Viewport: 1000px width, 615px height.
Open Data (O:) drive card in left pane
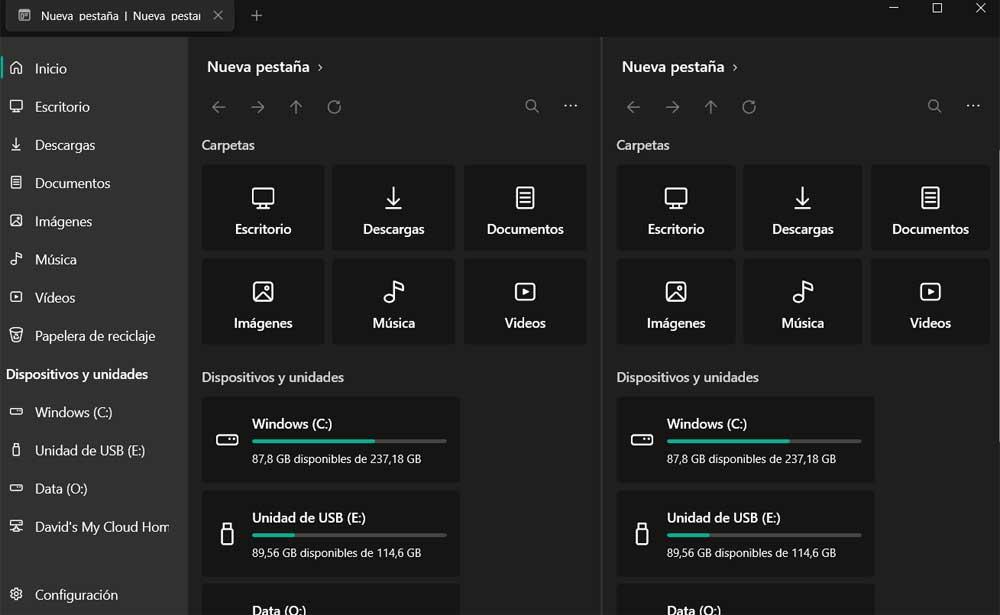click(x=331, y=600)
